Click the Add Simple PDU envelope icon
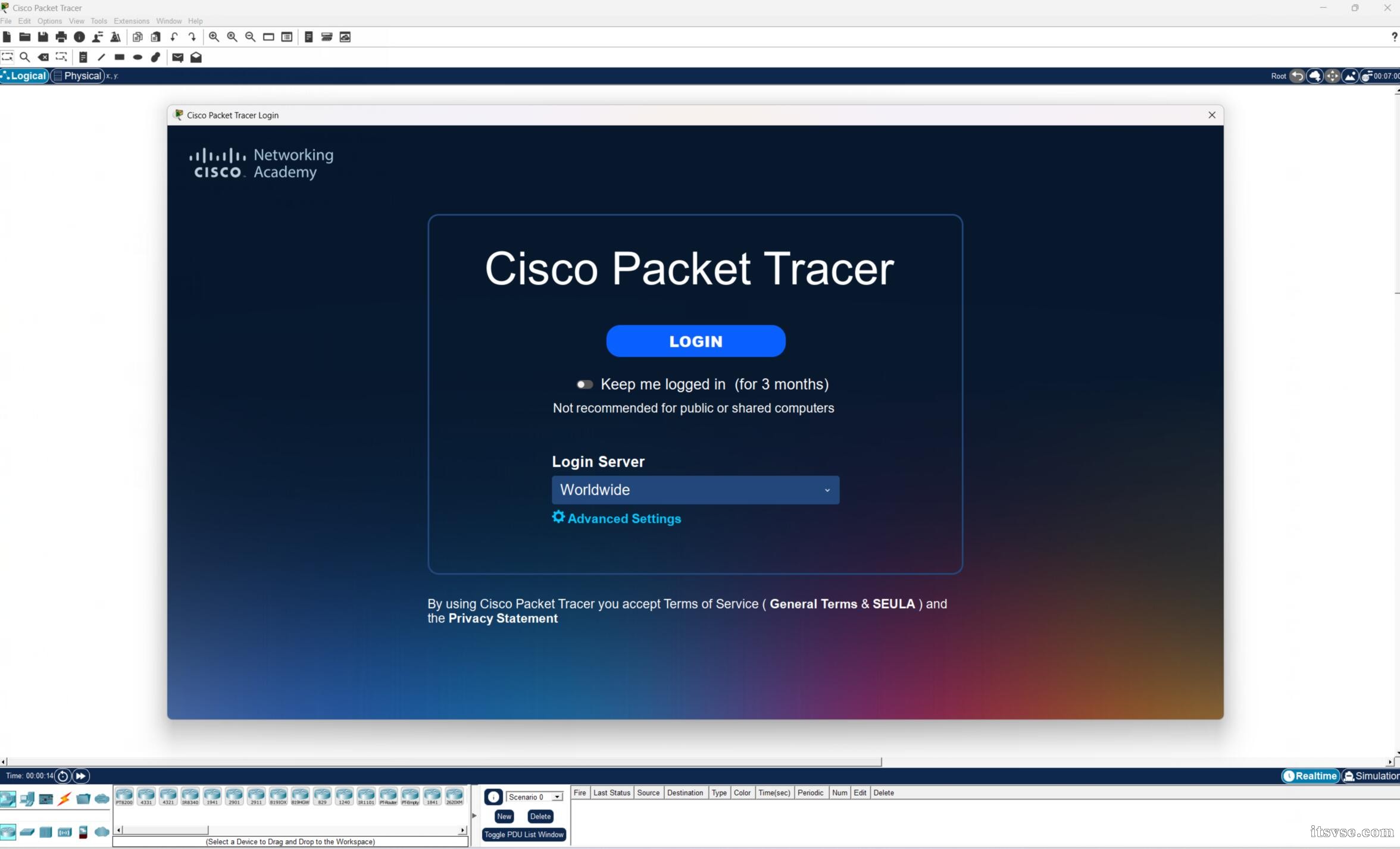Viewport: 1400px width, 849px height. point(177,57)
